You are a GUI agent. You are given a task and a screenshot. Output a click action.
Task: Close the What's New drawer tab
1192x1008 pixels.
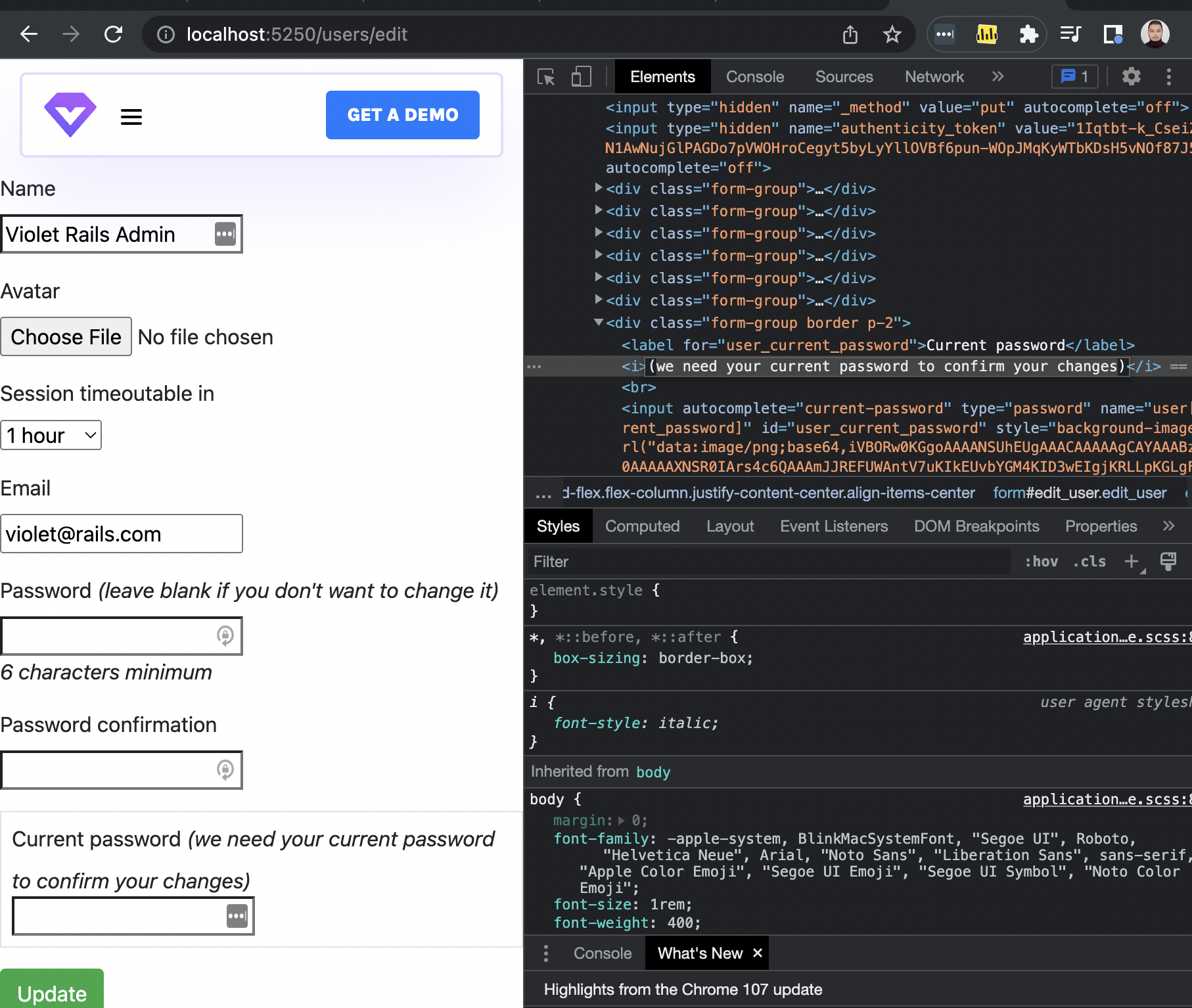pos(758,953)
